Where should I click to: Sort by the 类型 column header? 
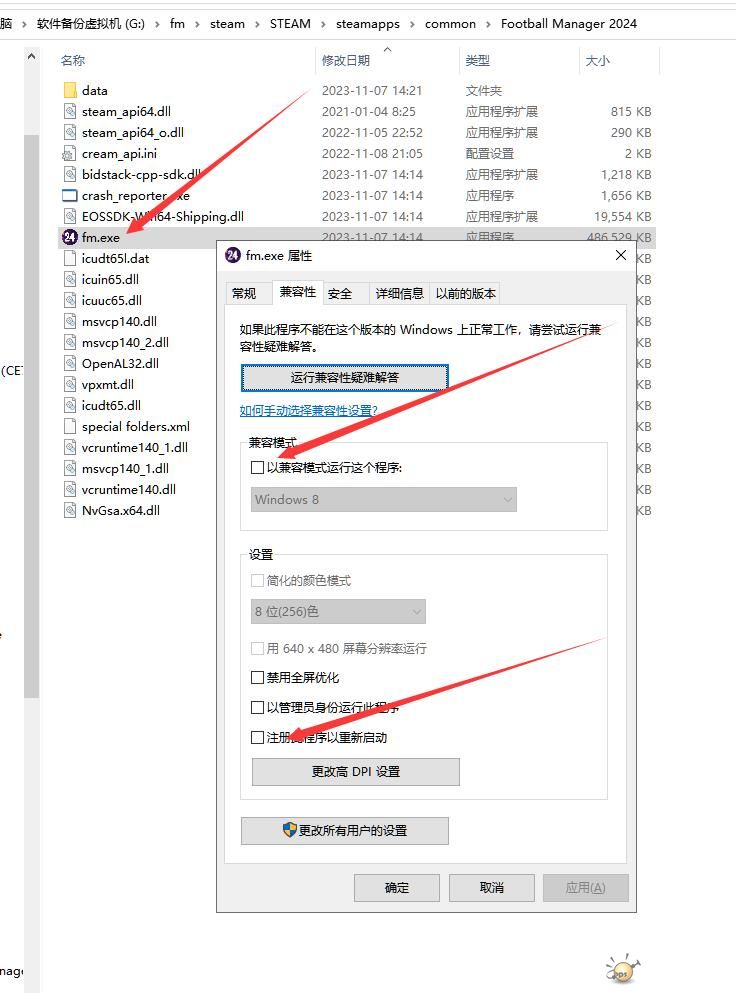478,60
